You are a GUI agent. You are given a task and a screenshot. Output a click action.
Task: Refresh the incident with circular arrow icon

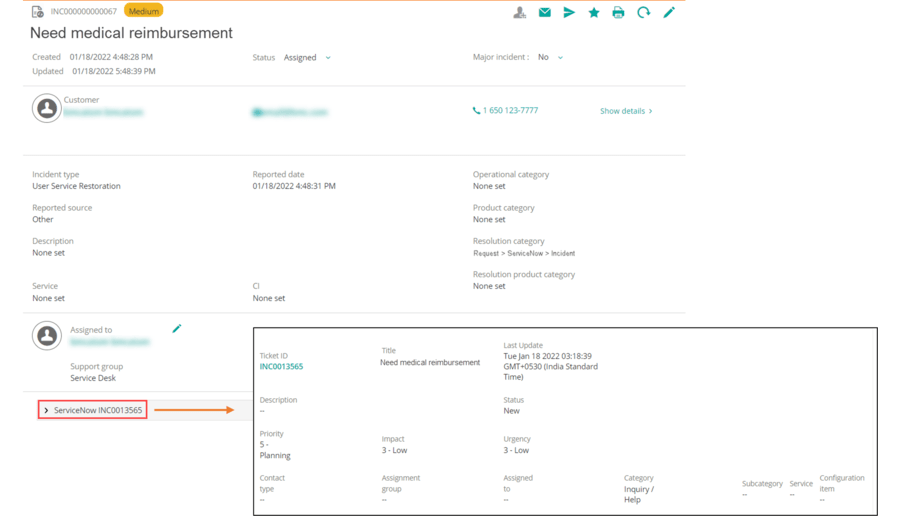pos(643,13)
